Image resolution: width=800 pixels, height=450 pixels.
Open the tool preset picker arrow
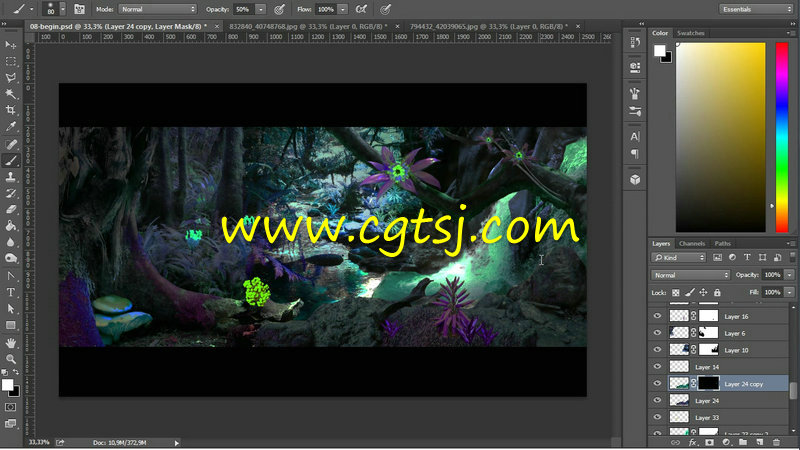pyautogui.click(x=32, y=9)
